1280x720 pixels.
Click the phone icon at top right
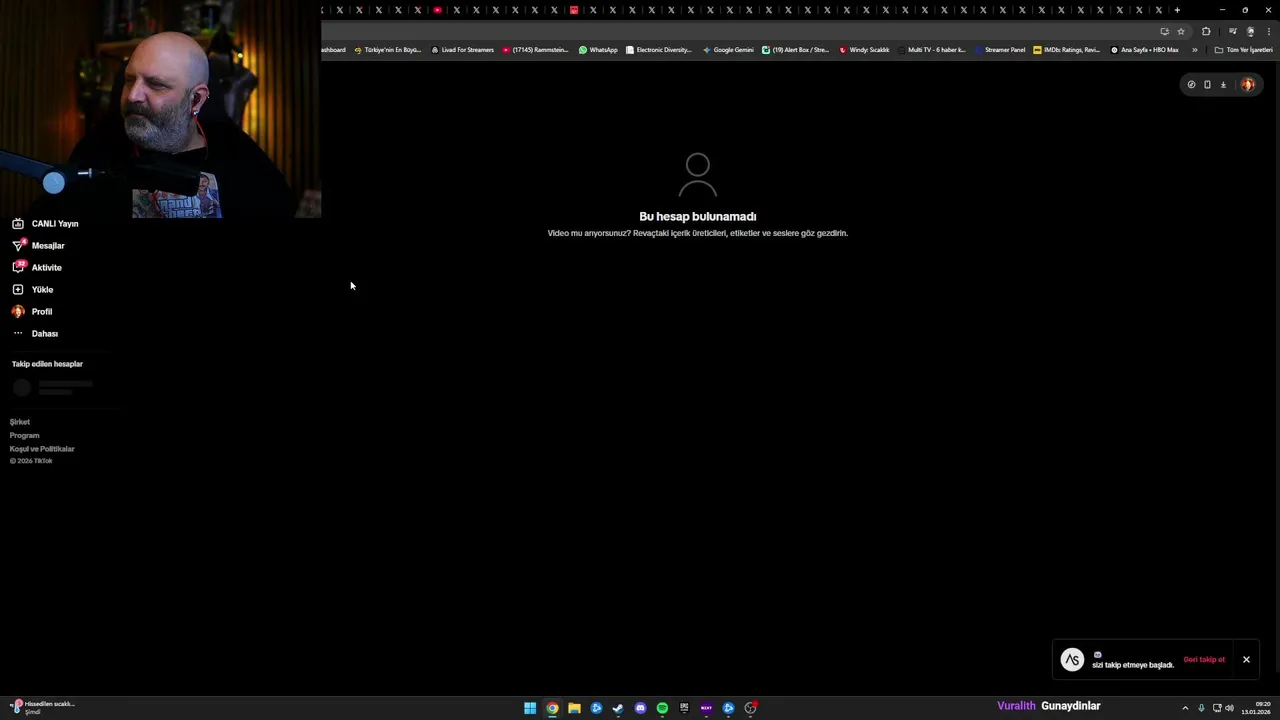click(1207, 85)
